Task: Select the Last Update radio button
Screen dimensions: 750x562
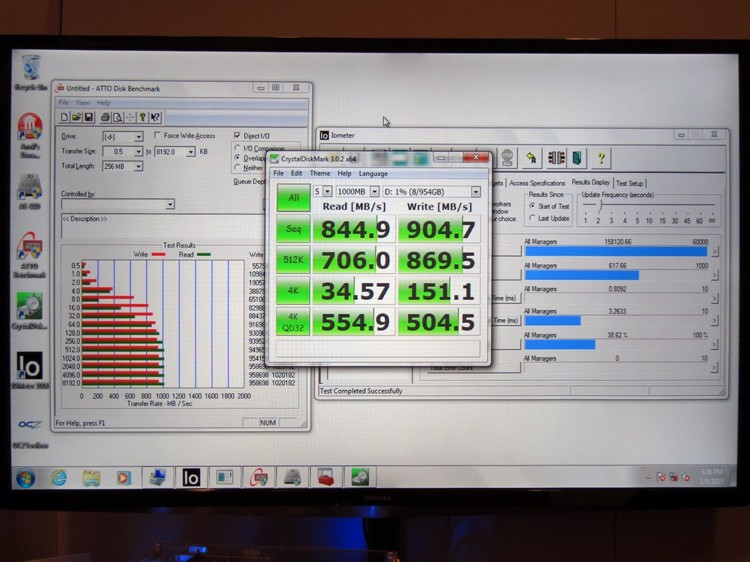Action: (x=532, y=218)
